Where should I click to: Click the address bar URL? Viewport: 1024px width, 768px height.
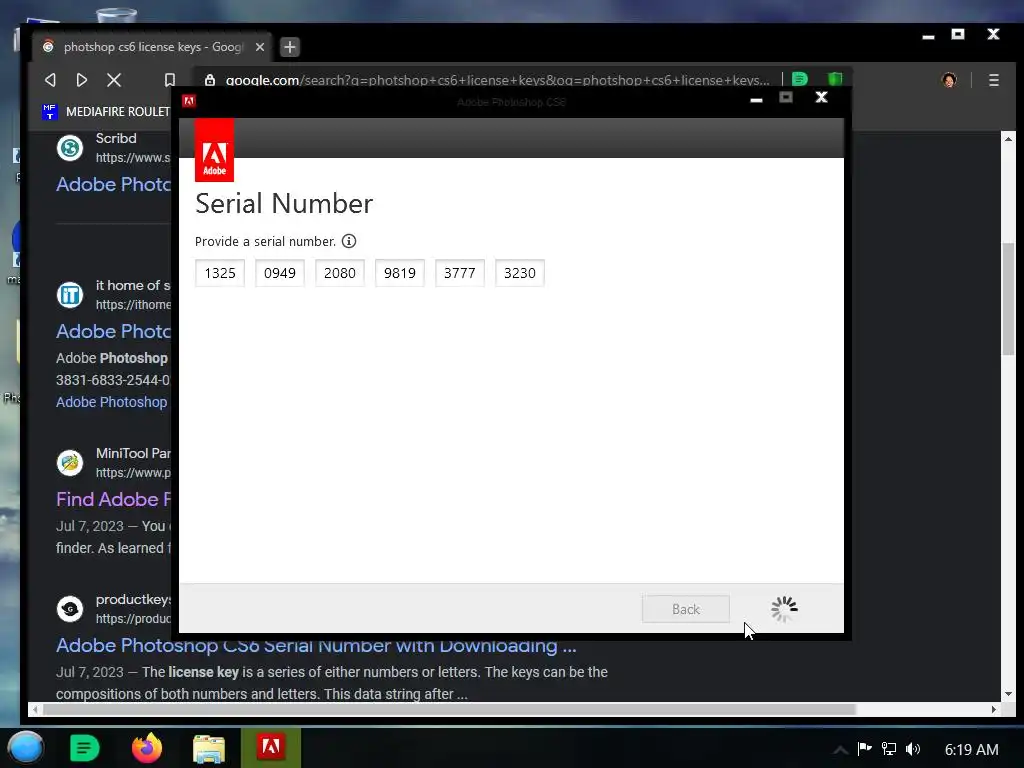pos(497,80)
